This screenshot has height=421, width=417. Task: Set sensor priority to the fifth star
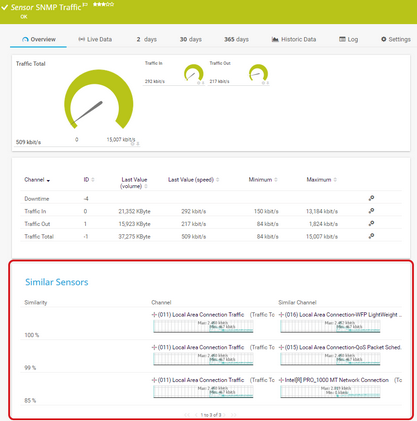tap(112, 4)
